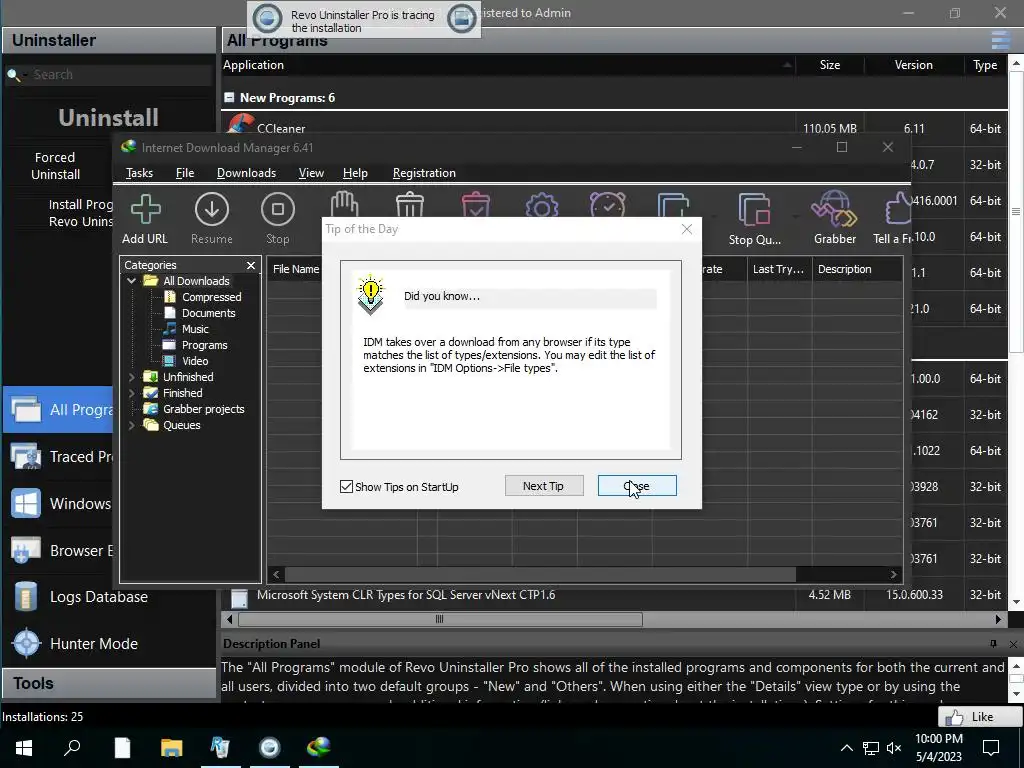Open the View menu in IDM

tap(311, 173)
